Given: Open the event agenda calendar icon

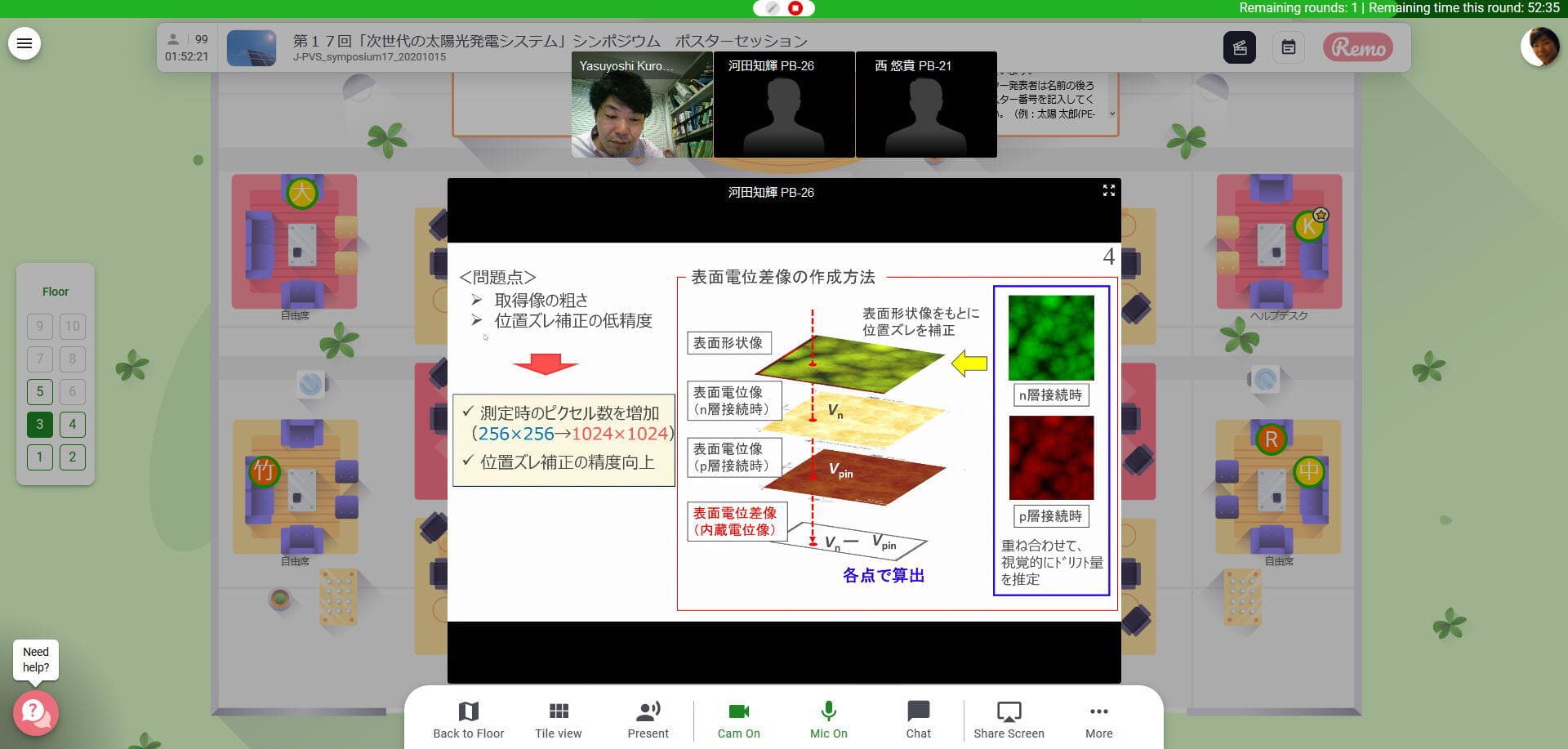Looking at the screenshot, I should tap(1288, 47).
